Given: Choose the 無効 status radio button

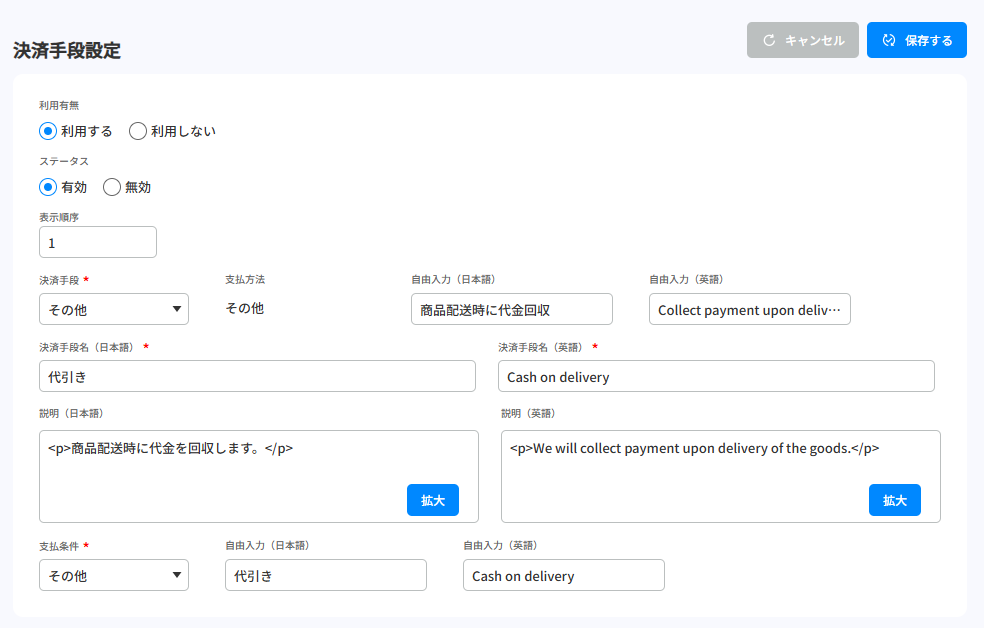Looking at the screenshot, I should [112, 187].
